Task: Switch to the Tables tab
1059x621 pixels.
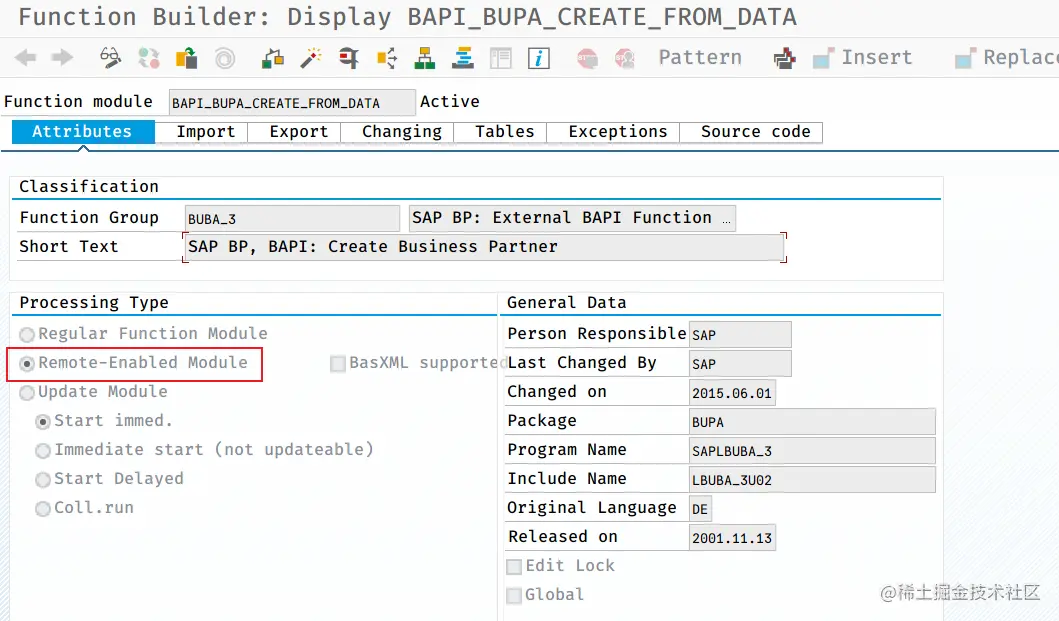Action: (x=503, y=131)
